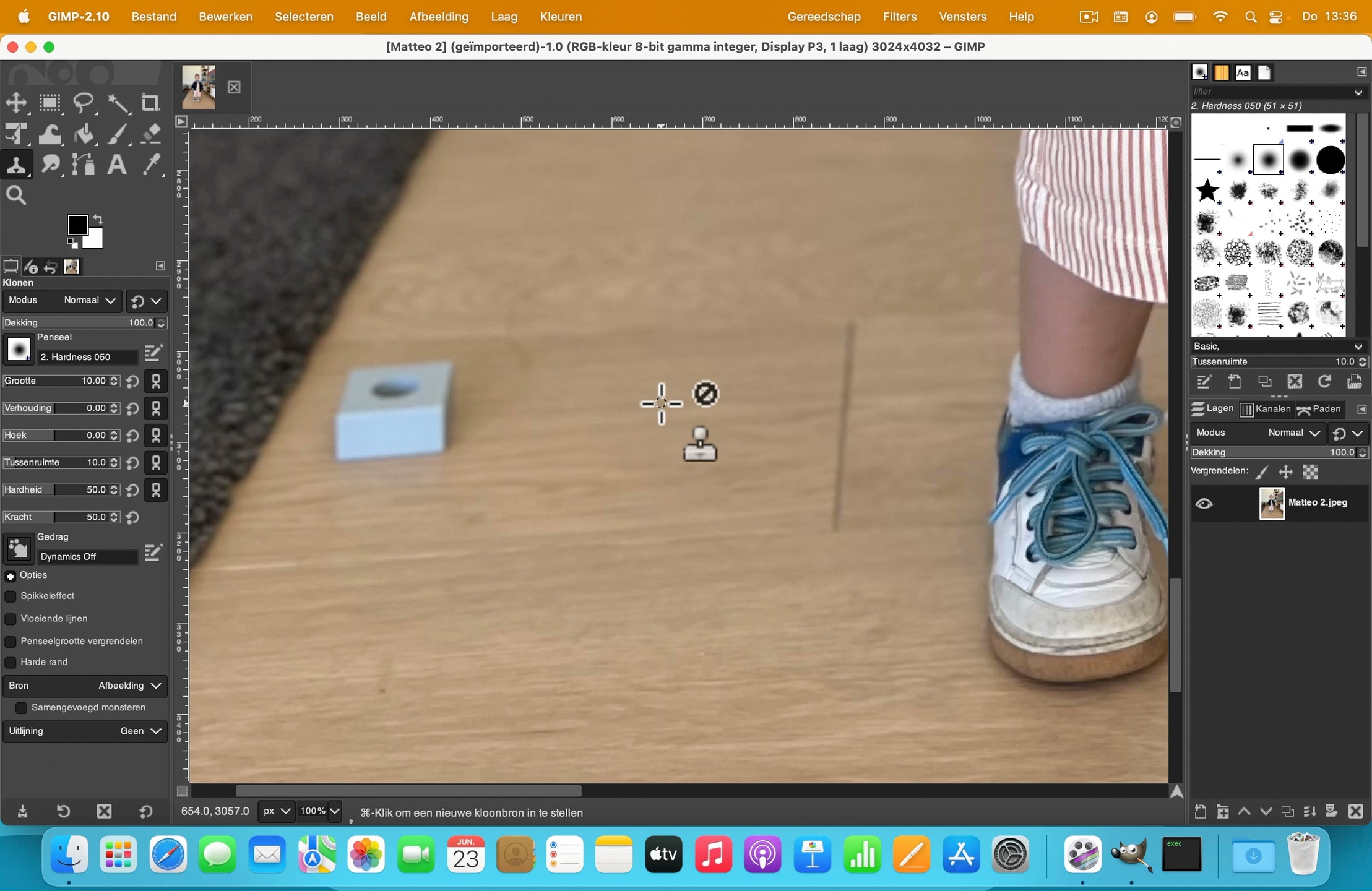Select the Text tool
The height and width of the screenshot is (891, 1372).
click(x=116, y=165)
